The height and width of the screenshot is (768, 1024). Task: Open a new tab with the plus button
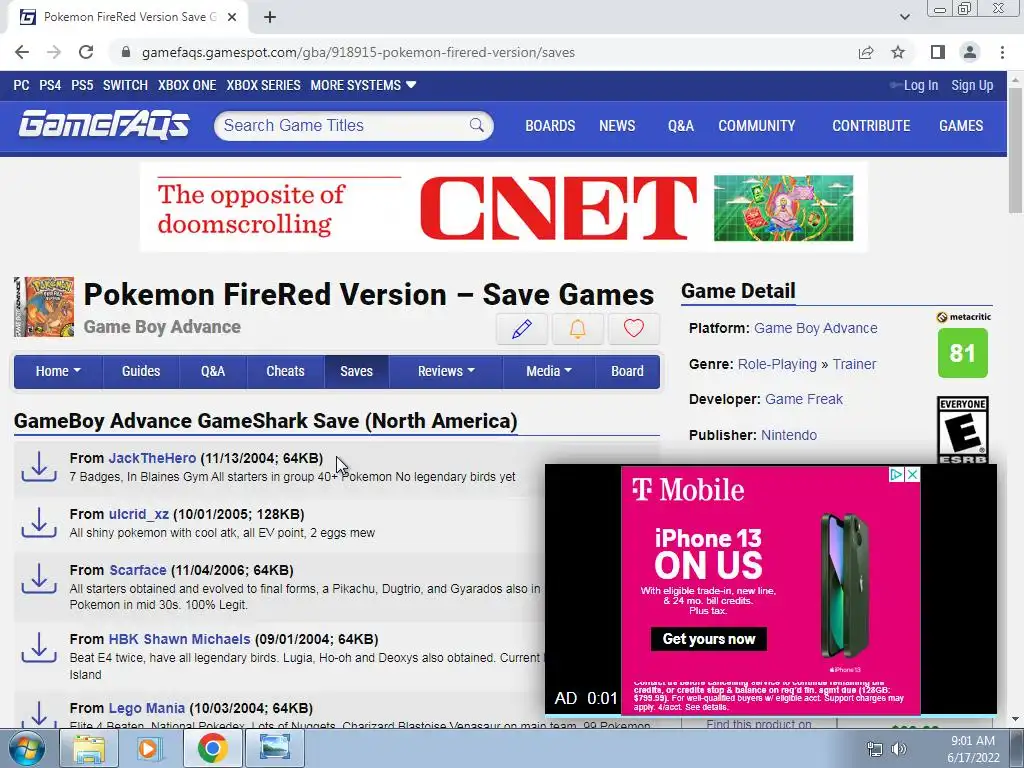(x=270, y=17)
